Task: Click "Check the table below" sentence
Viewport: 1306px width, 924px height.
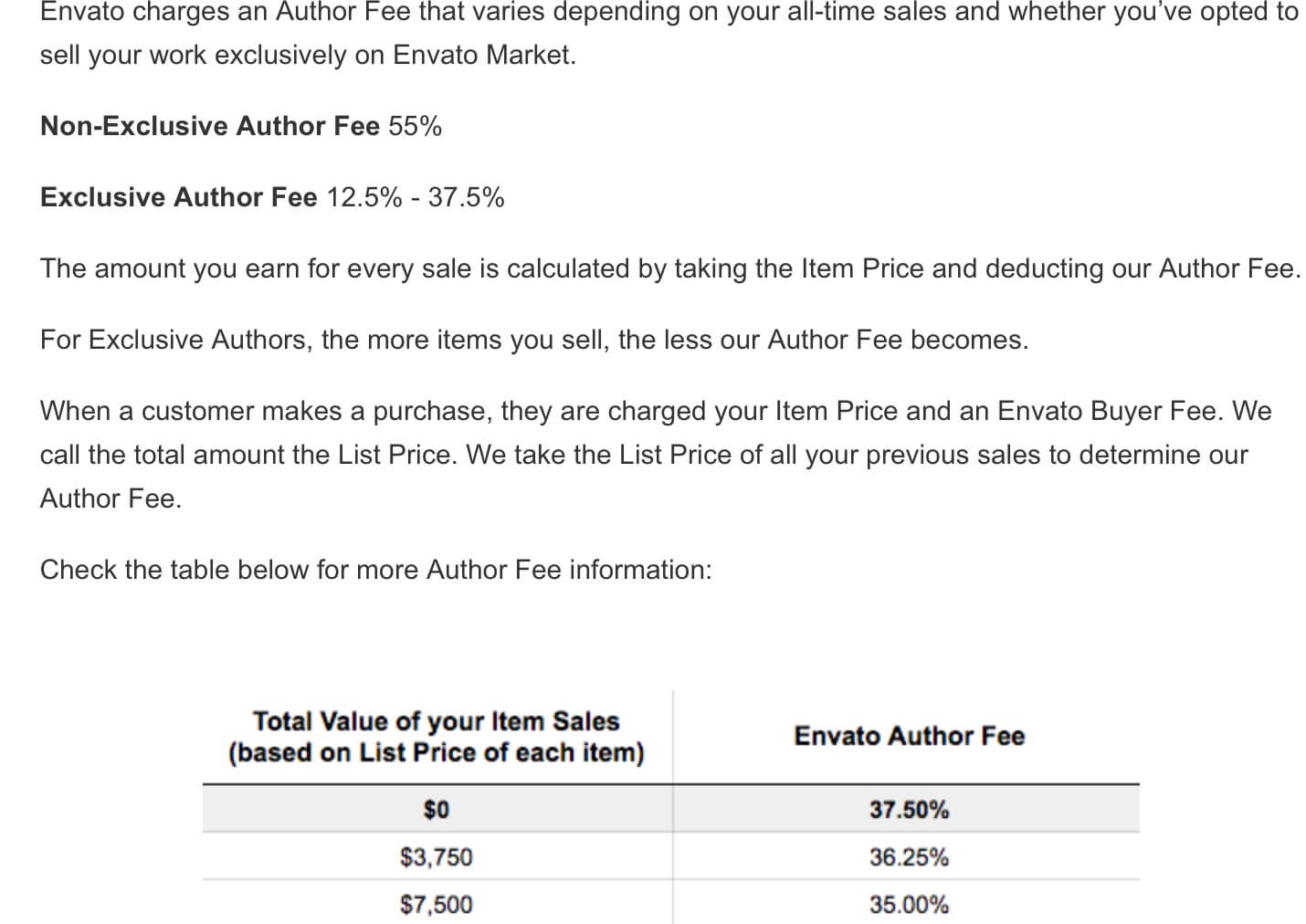Action: coord(375,570)
